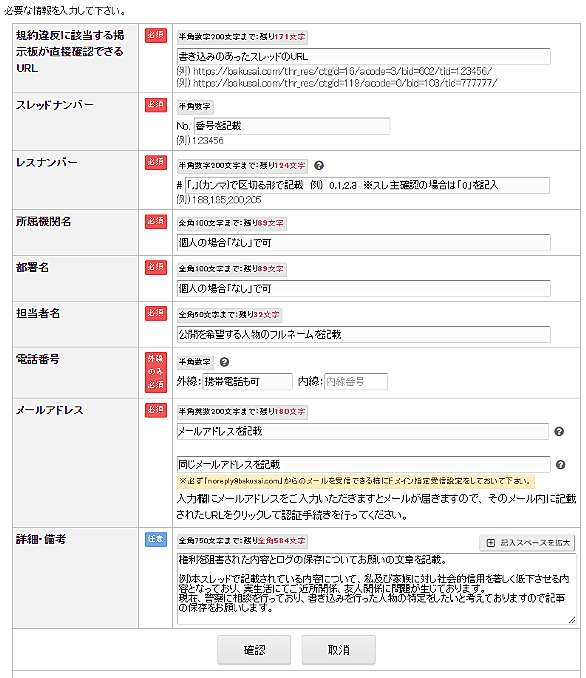586x678 pixels.
Task: Open help icon next to confirmation email field
Action: pyautogui.click(x=560, y=465)
